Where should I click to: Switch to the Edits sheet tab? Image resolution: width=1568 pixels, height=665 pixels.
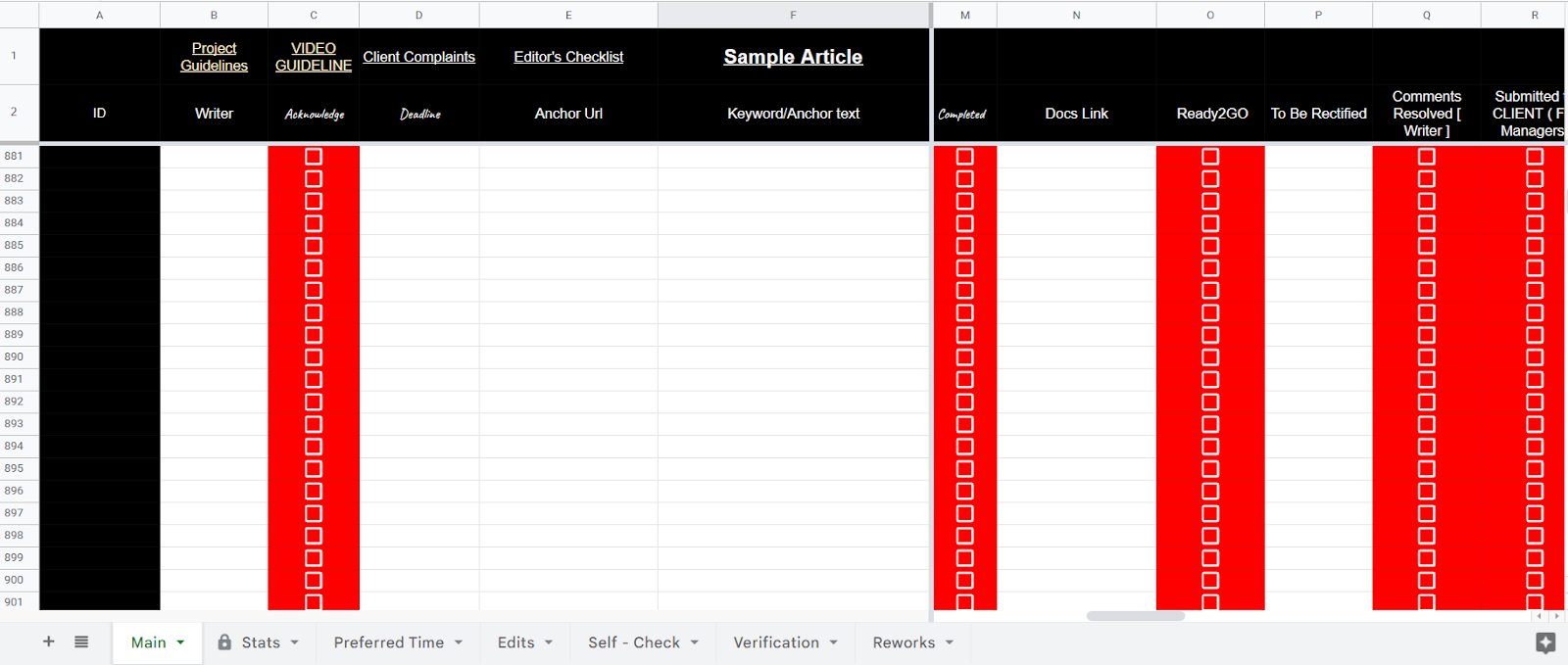pyautogui.click(x=516, y=642)
